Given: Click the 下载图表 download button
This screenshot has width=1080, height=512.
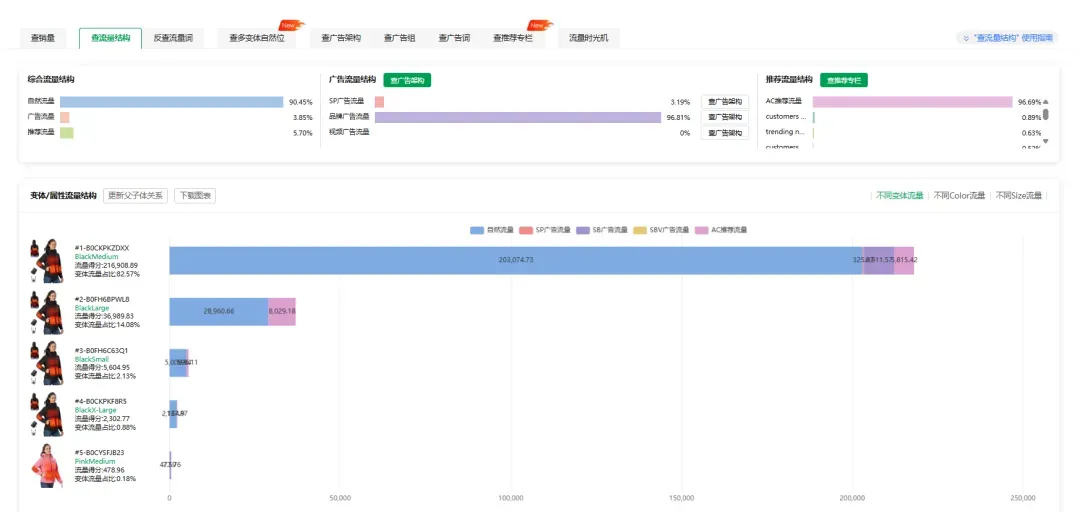Looking at the screenshot, I should coord(195,196).
